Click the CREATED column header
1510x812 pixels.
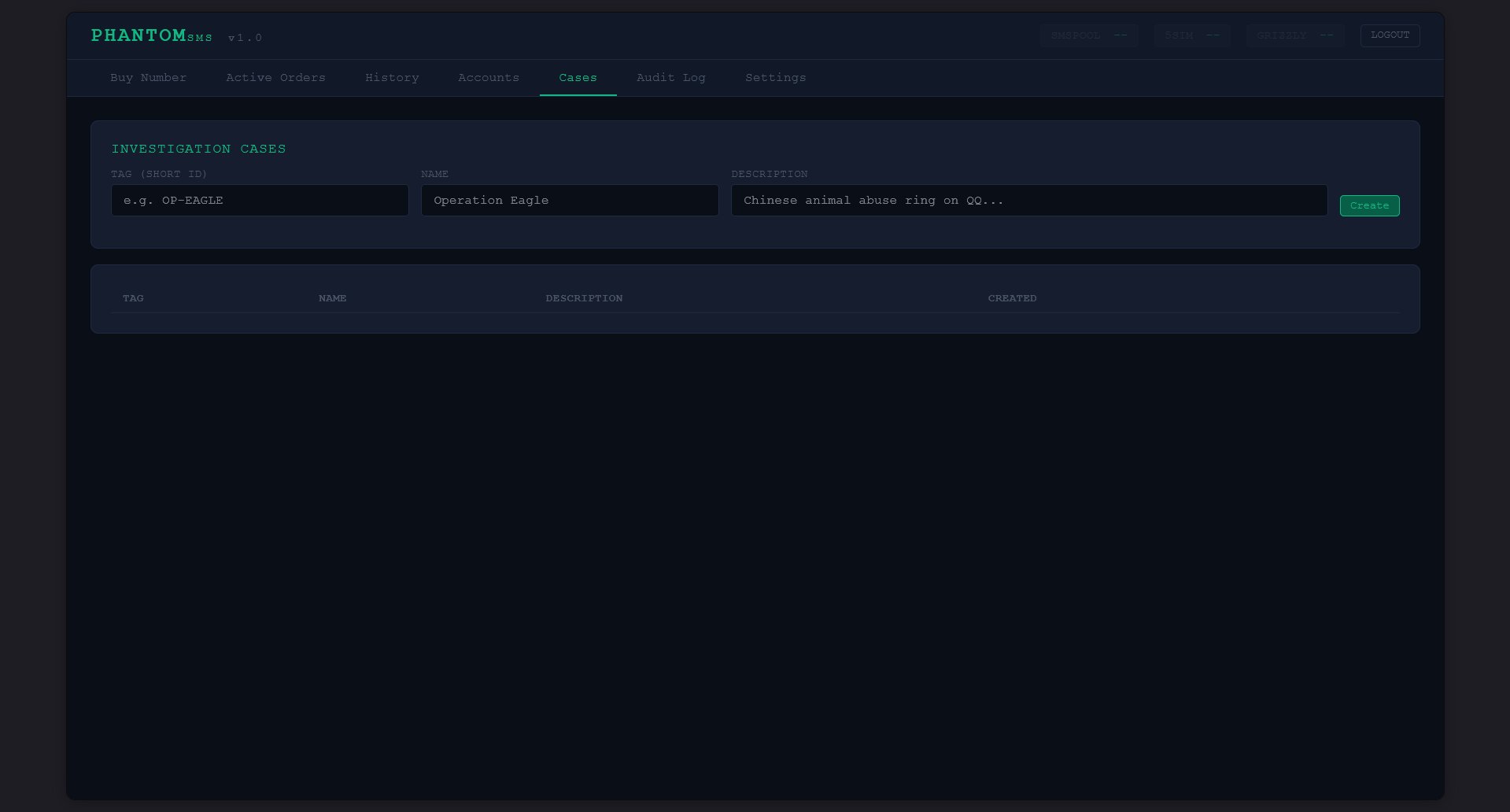pos(1012,298)
